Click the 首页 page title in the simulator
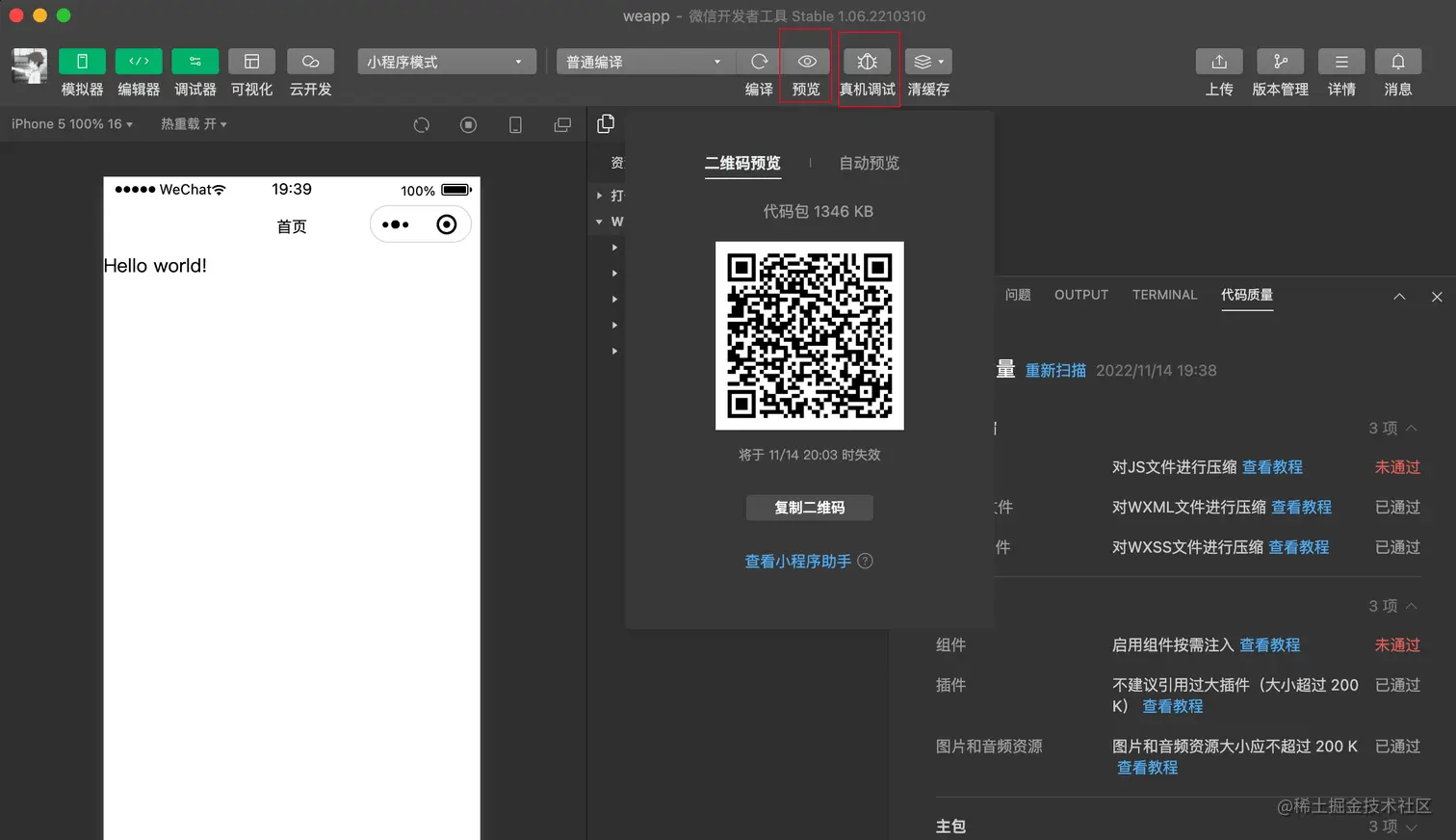This screenshot has height=840, width=1456. tap(292, 226)
